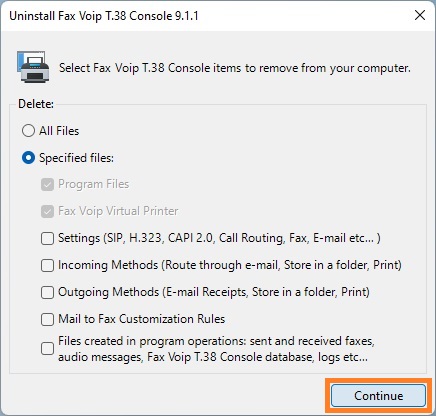Toggle the Fax Voip Virtual Printer checkbox
This screenshot has width=436, height=416.
pyautogui.click(x=47, y=211)
